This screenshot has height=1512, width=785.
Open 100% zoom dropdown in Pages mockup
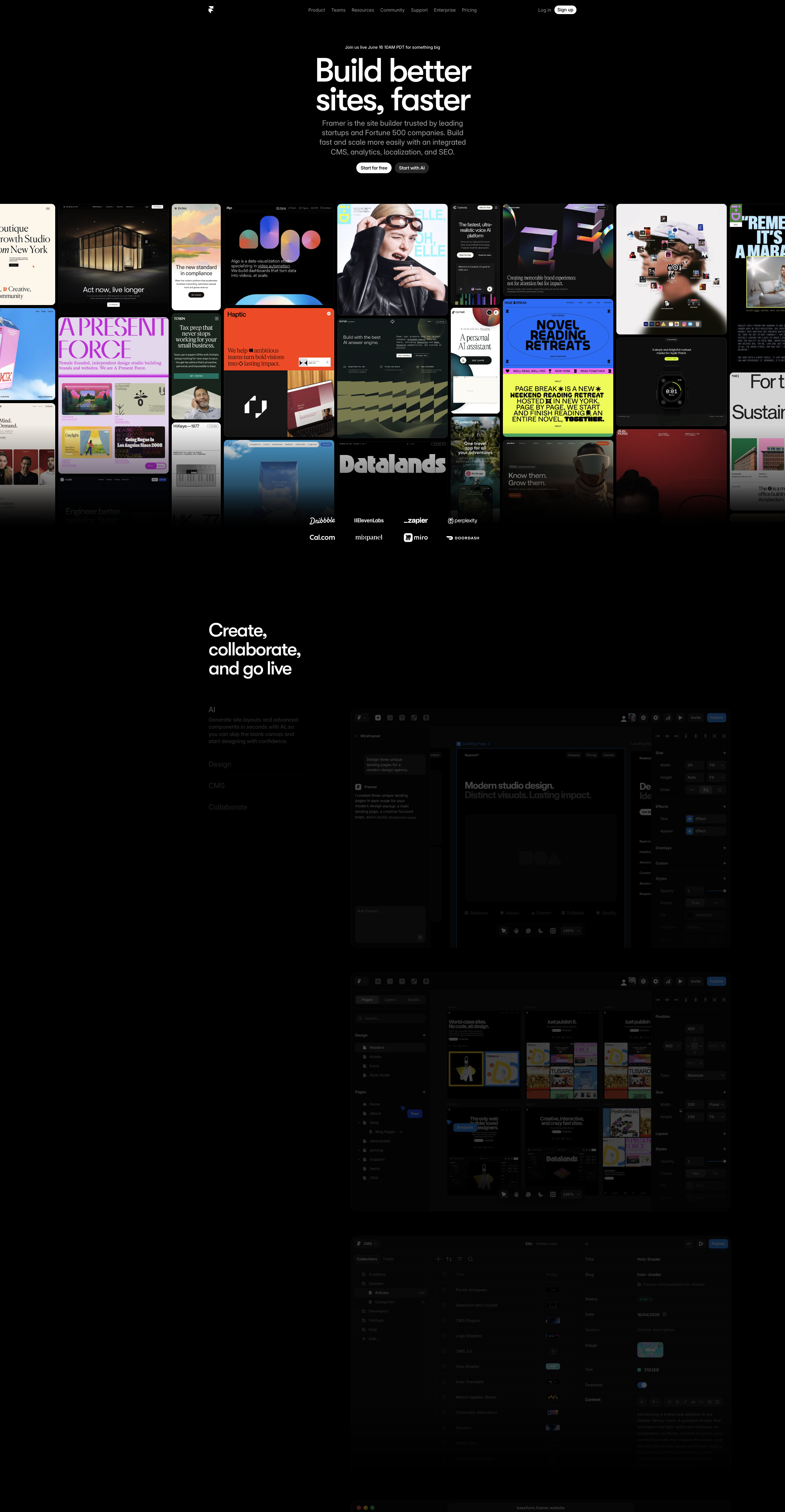(571, 1194)
